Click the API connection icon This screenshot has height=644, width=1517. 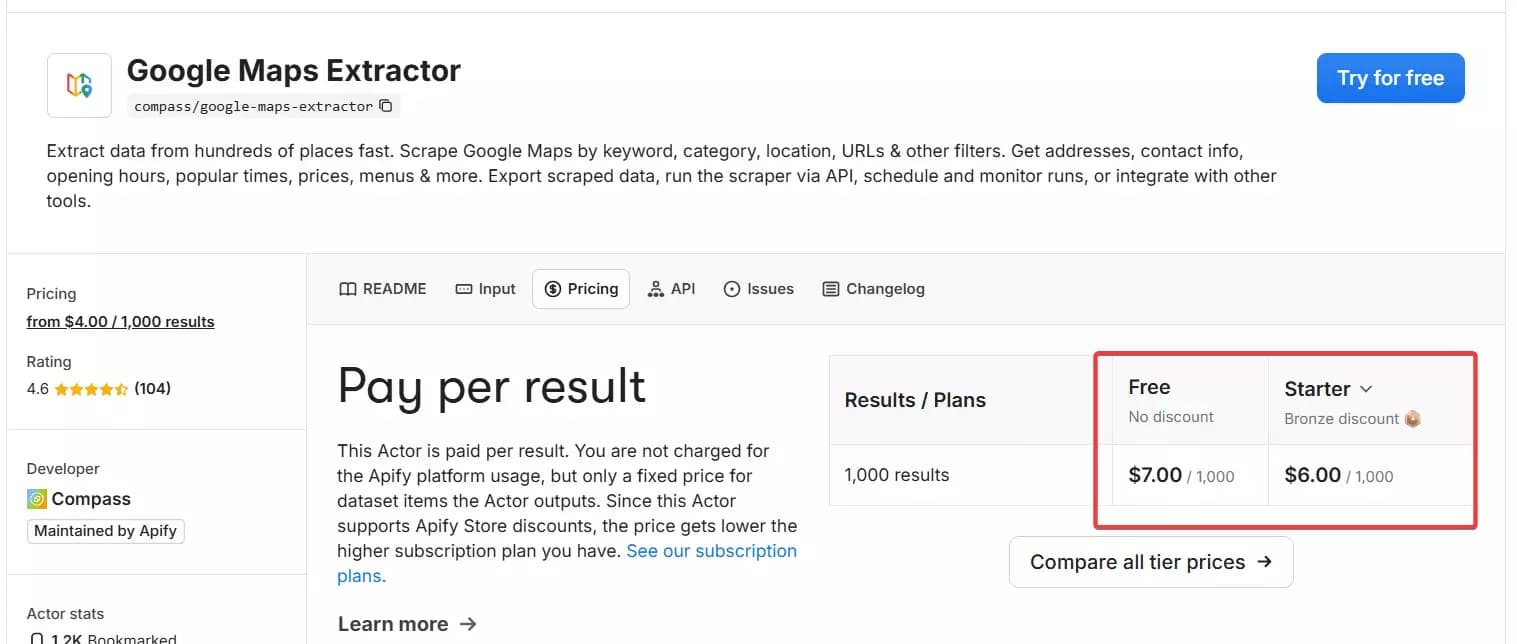pyautogui.click(x=655, y=288)
